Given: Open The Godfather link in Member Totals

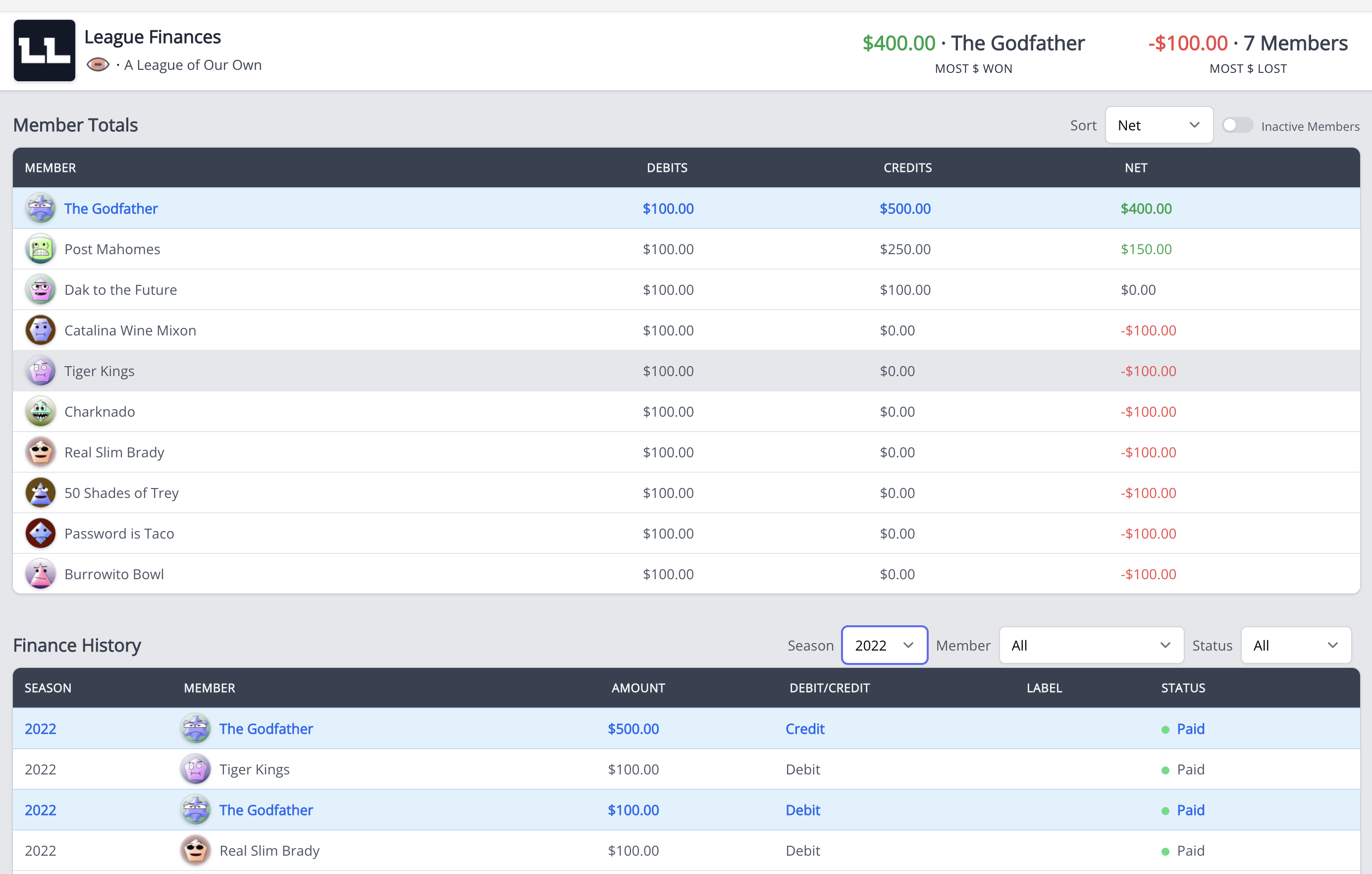Looking at the screenshot, I should [x=111, y=208].
